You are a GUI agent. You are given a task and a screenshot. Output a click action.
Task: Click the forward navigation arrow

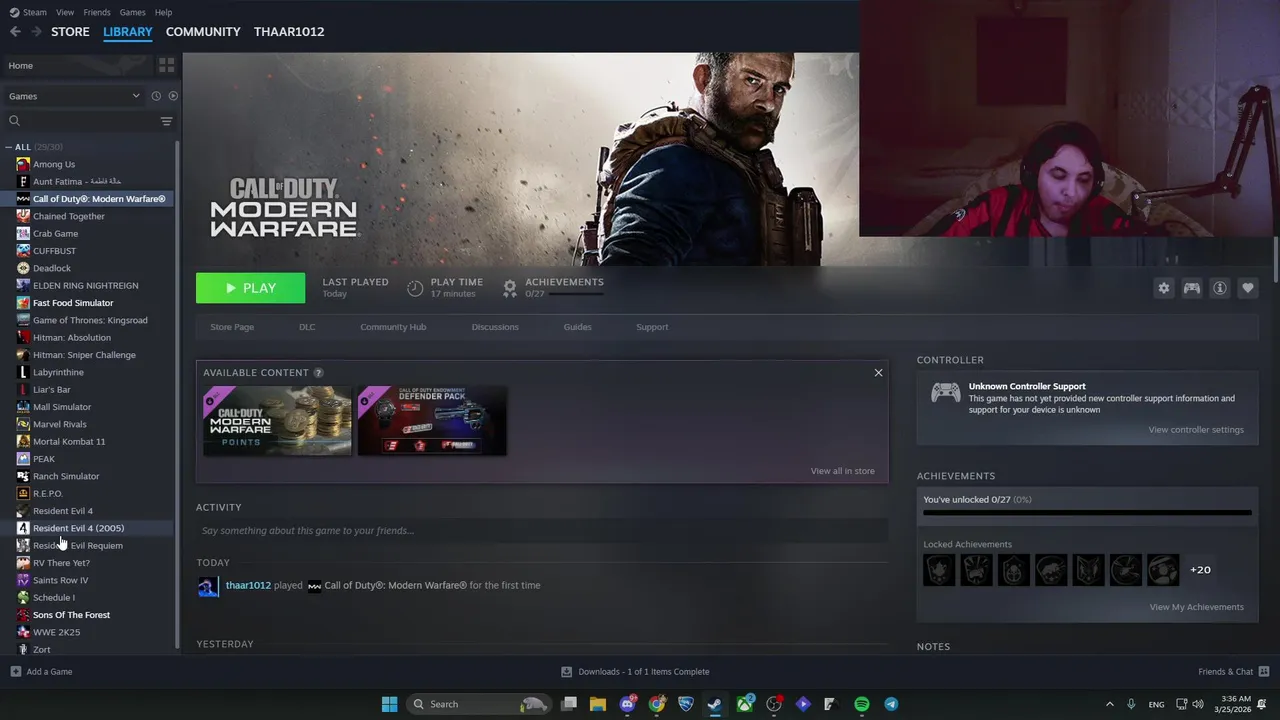pyautogui.click(x=36, y=32)
